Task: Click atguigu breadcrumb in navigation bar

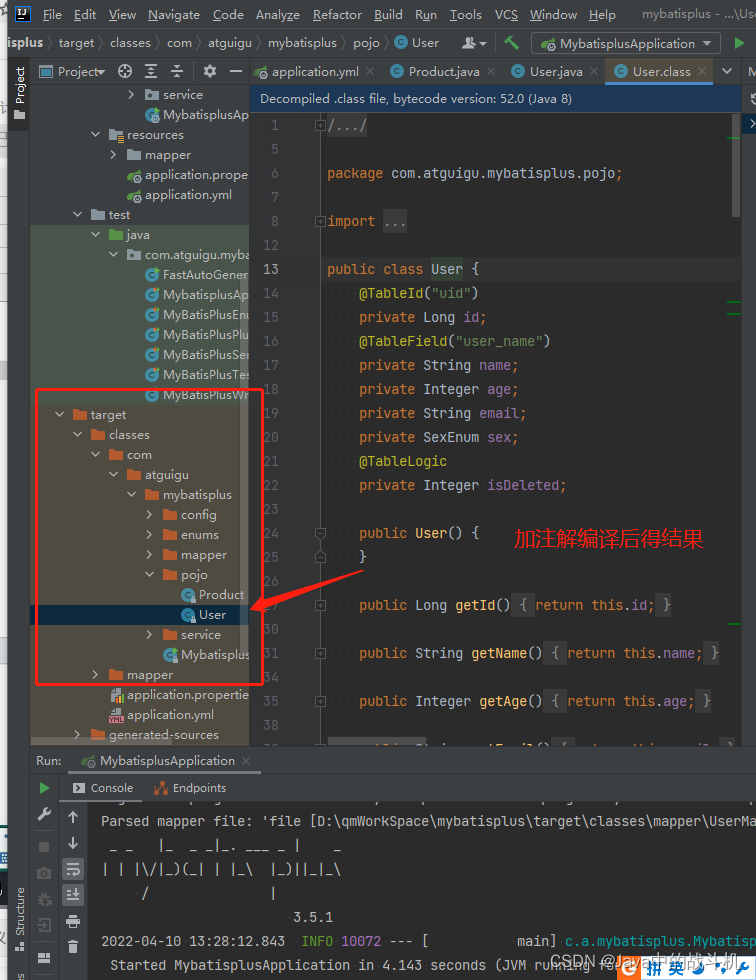Action: pyautogui.click(x=229, y=43)
